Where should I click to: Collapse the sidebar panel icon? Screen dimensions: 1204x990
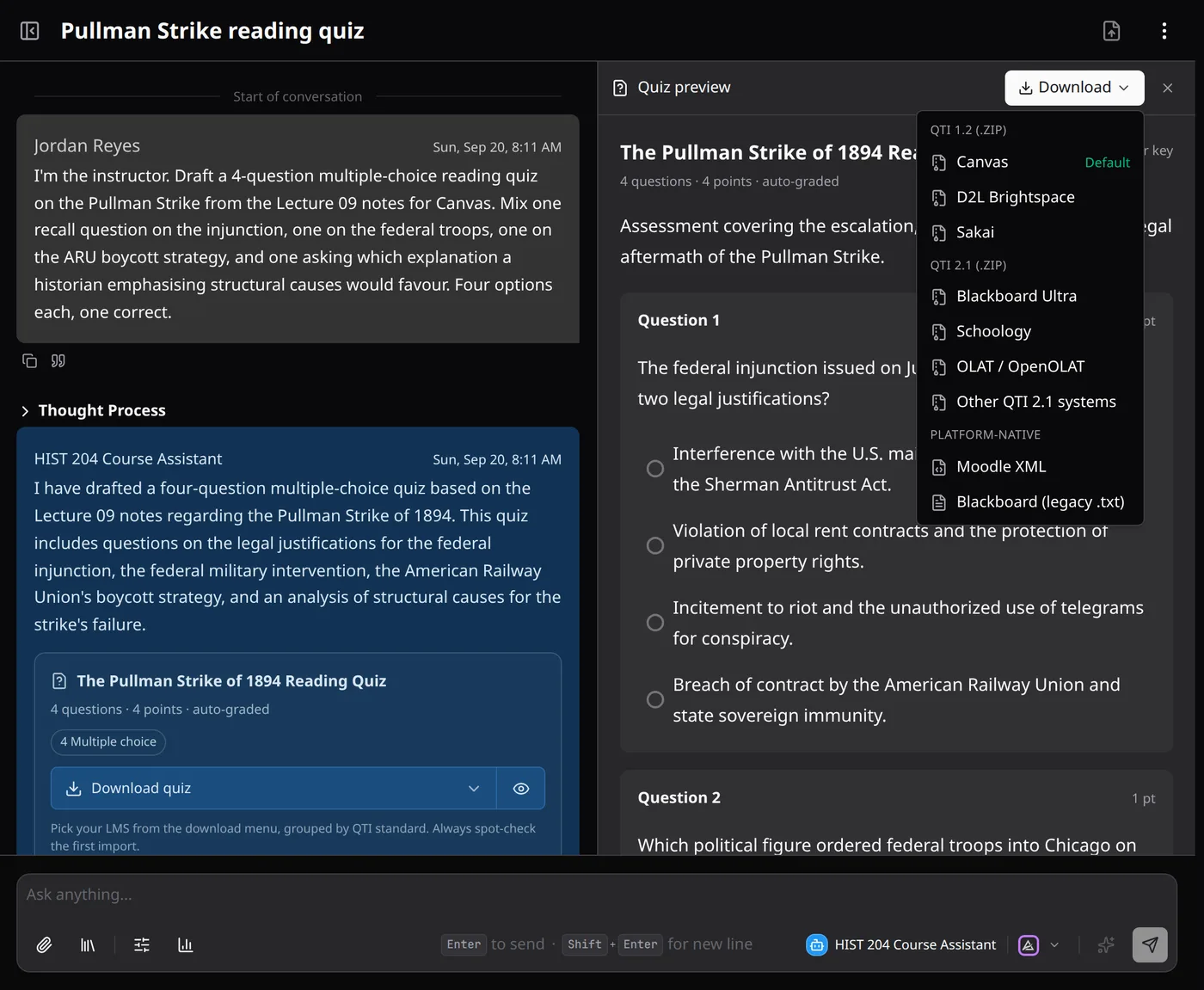pos(29,31)
